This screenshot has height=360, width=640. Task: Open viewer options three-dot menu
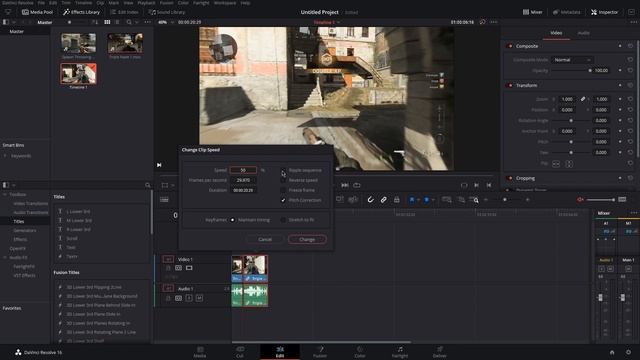coord(493,22)
